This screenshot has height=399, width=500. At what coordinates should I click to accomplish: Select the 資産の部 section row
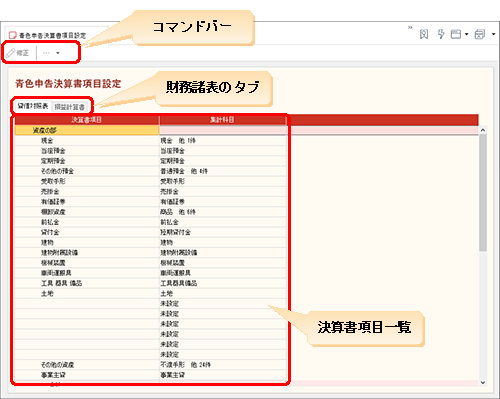click(87, 130)
